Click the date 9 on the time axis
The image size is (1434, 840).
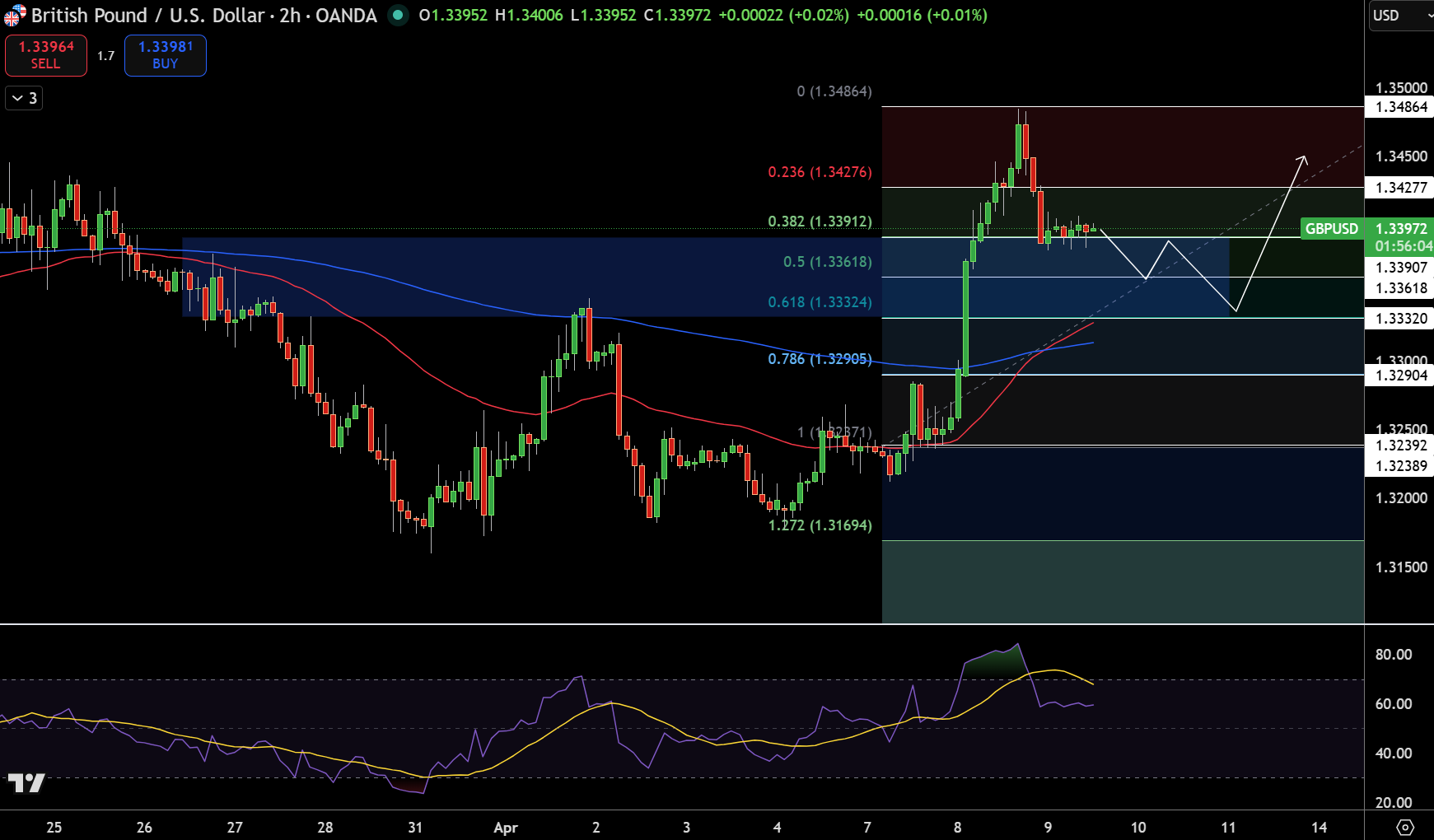[x=1048, y=828]
